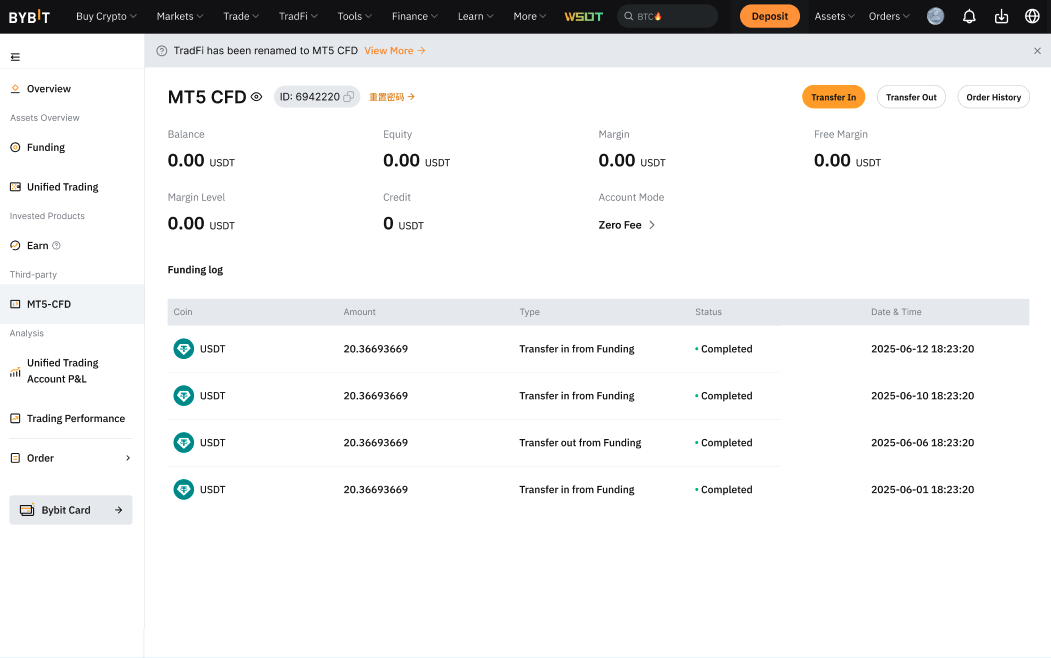Click the Amount column header
Image resolution: width=1051 pixels, height=658 pixels.
(x=359, y=312)
